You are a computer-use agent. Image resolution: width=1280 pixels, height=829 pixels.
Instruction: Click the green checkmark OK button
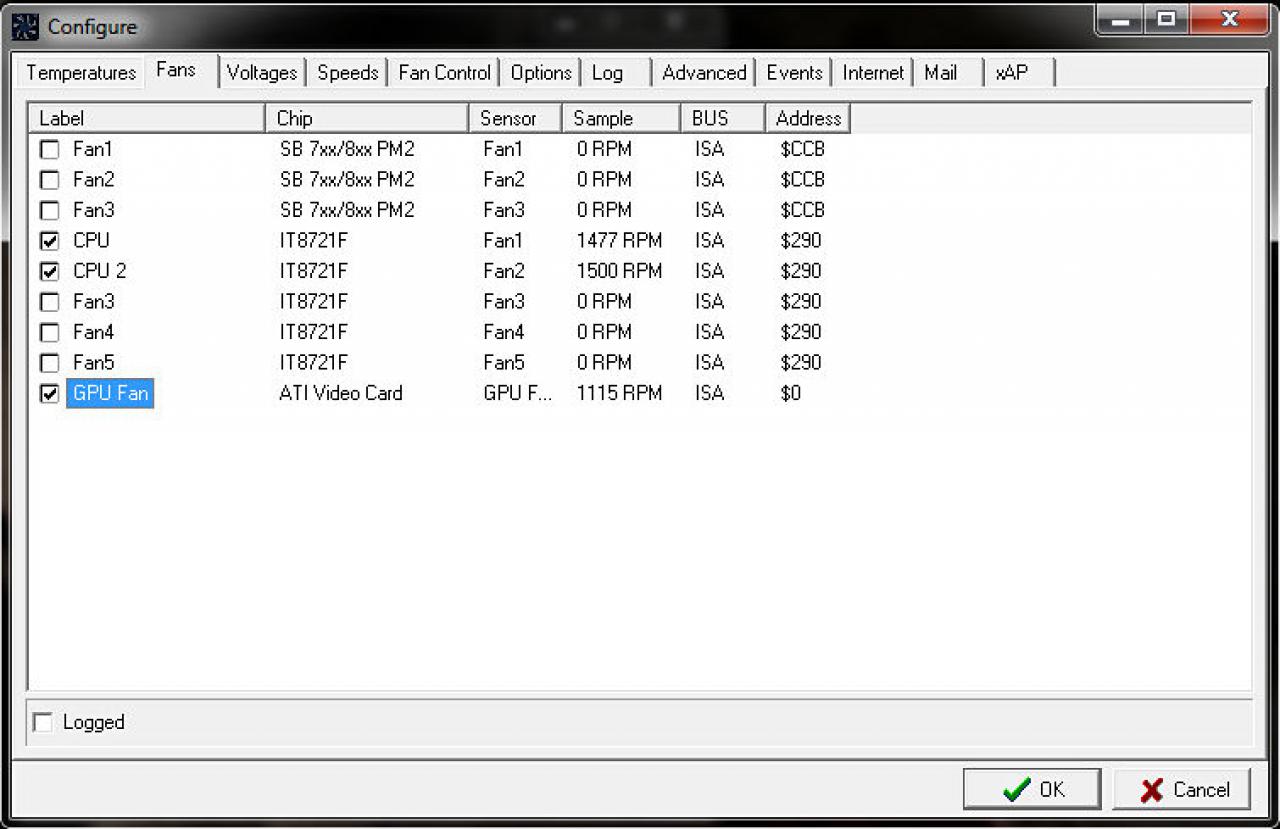click(1032, 789)
